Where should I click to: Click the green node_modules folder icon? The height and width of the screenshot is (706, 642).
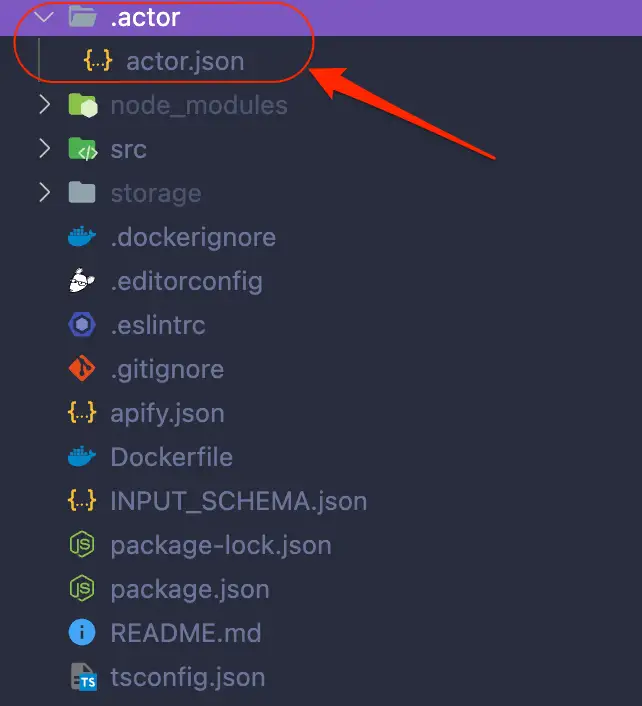click(81, 105)
